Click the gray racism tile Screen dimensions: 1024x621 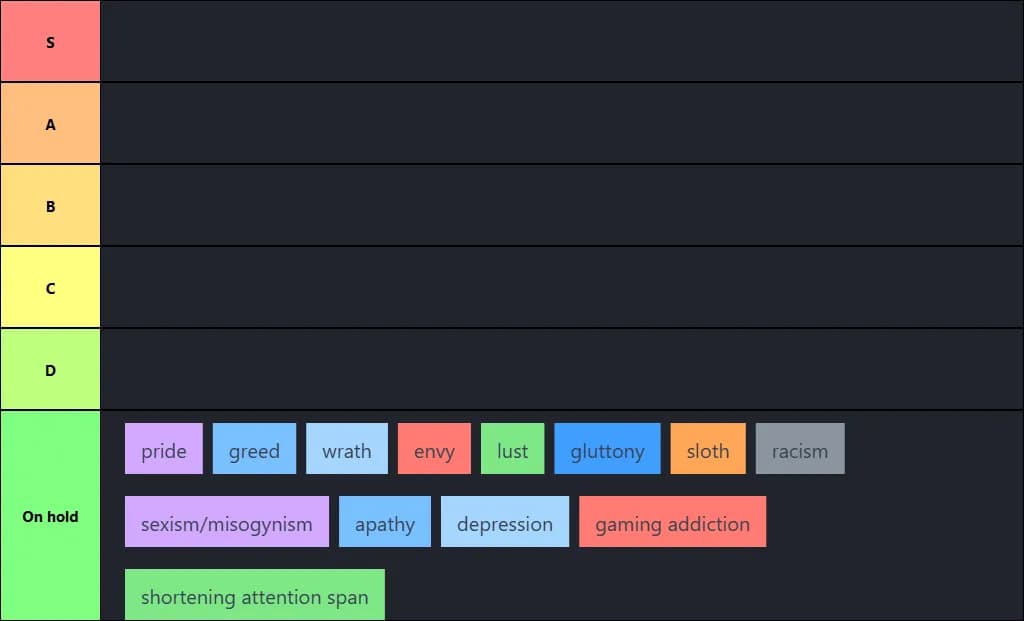click(x=800, y=449)
